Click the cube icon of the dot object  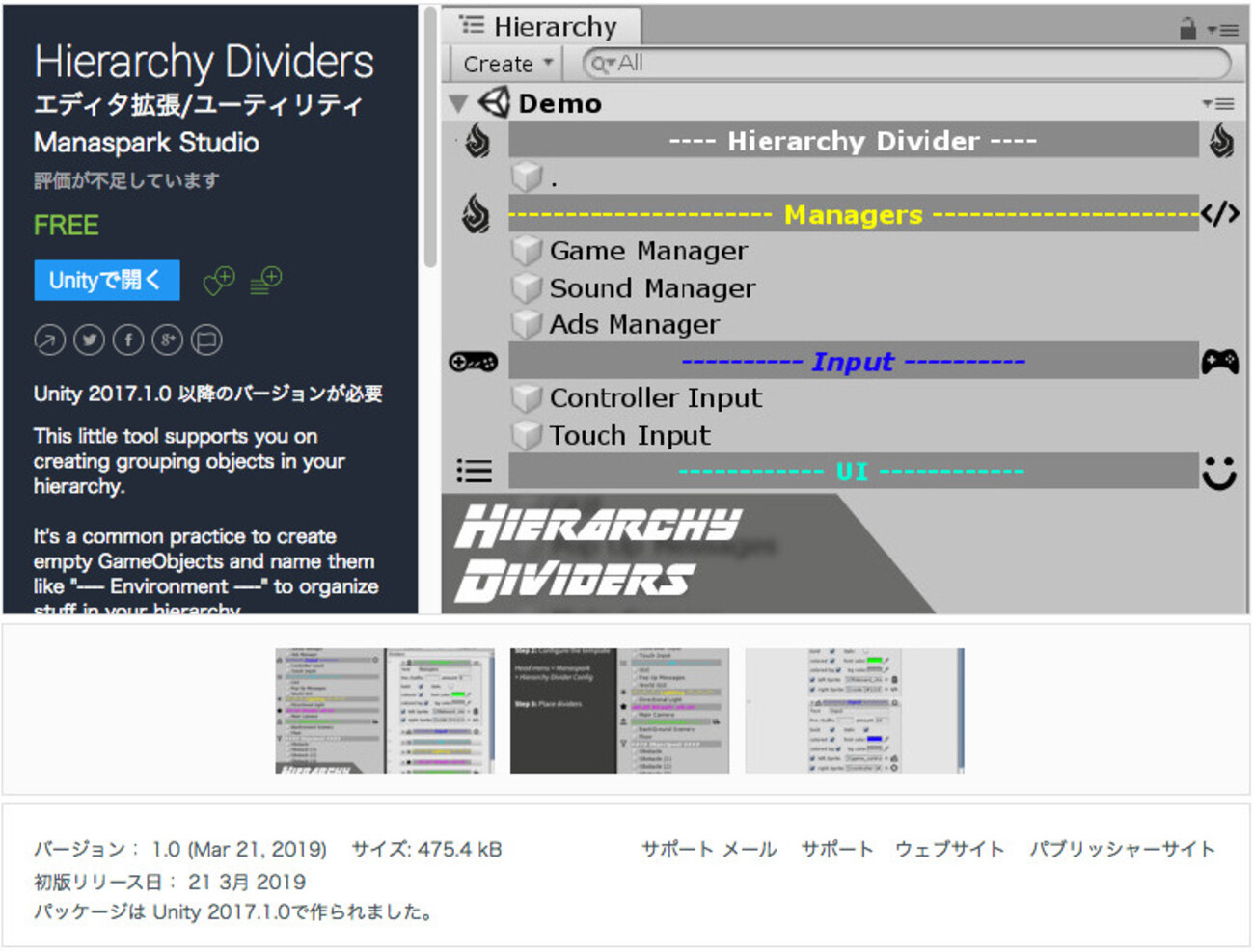527,177
